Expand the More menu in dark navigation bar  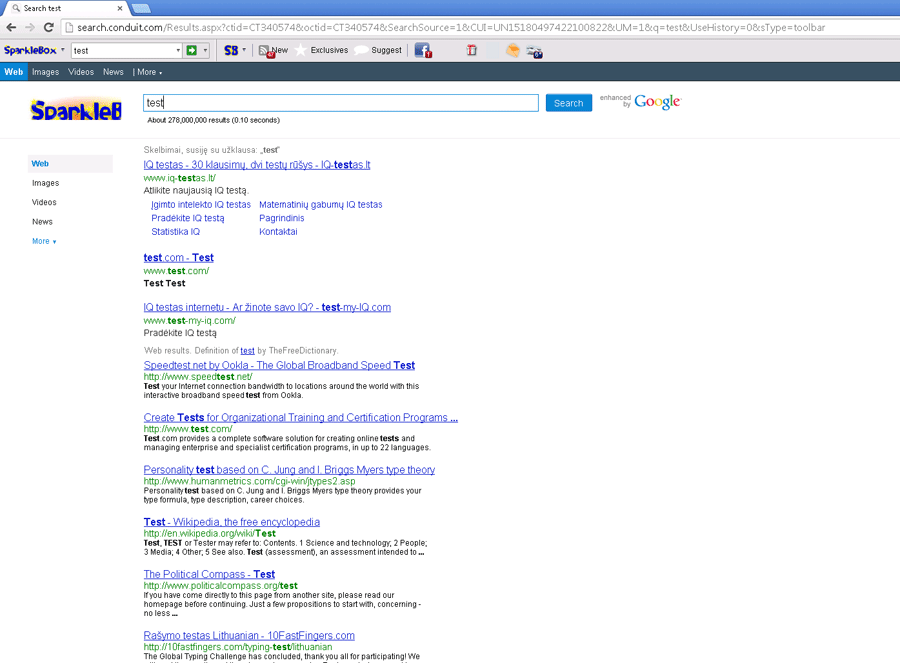(149, 72)
